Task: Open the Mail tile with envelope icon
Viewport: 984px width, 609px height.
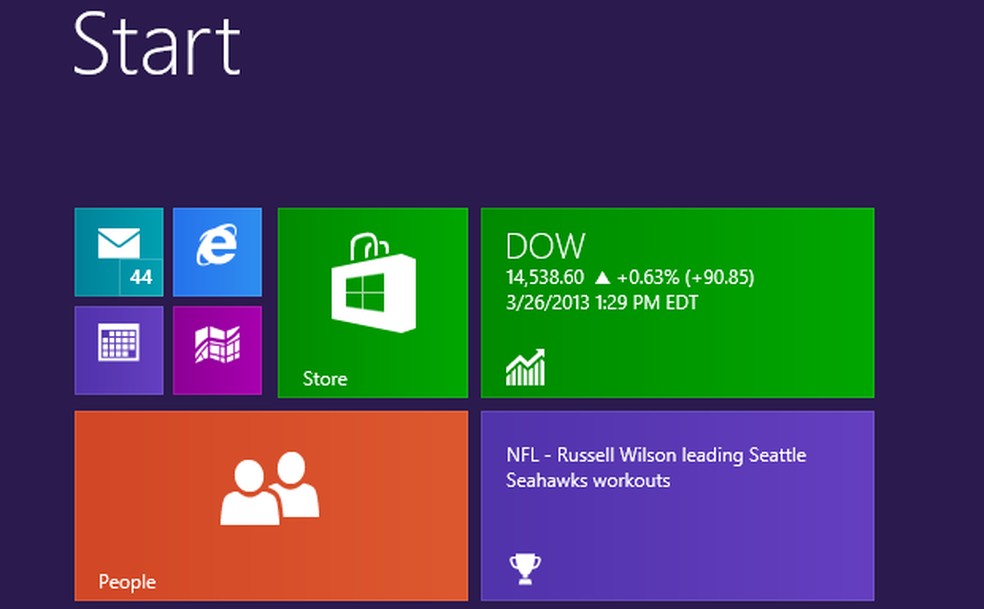Action: [x=119, y=252]
